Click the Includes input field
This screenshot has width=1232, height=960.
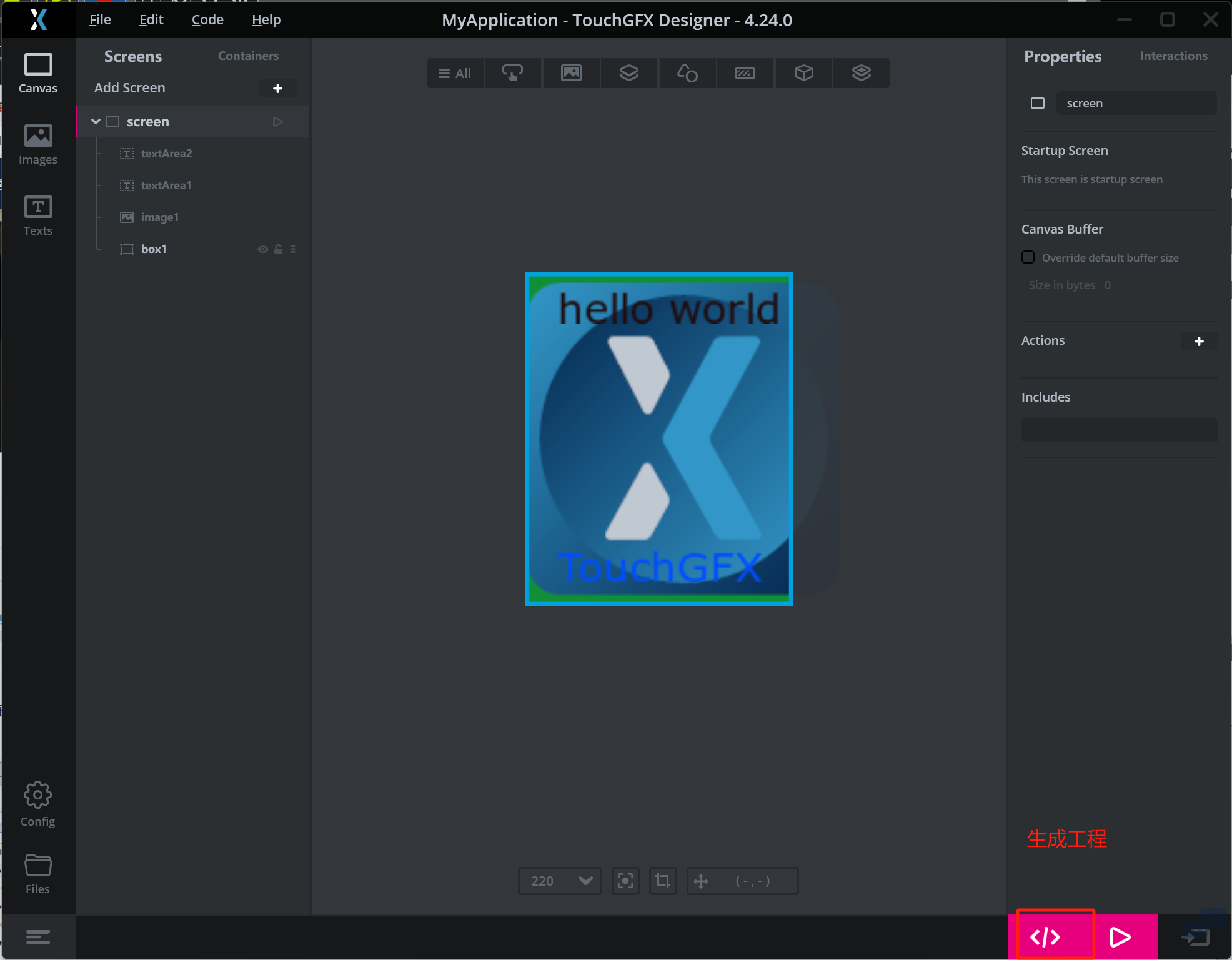click(1120, 430)
